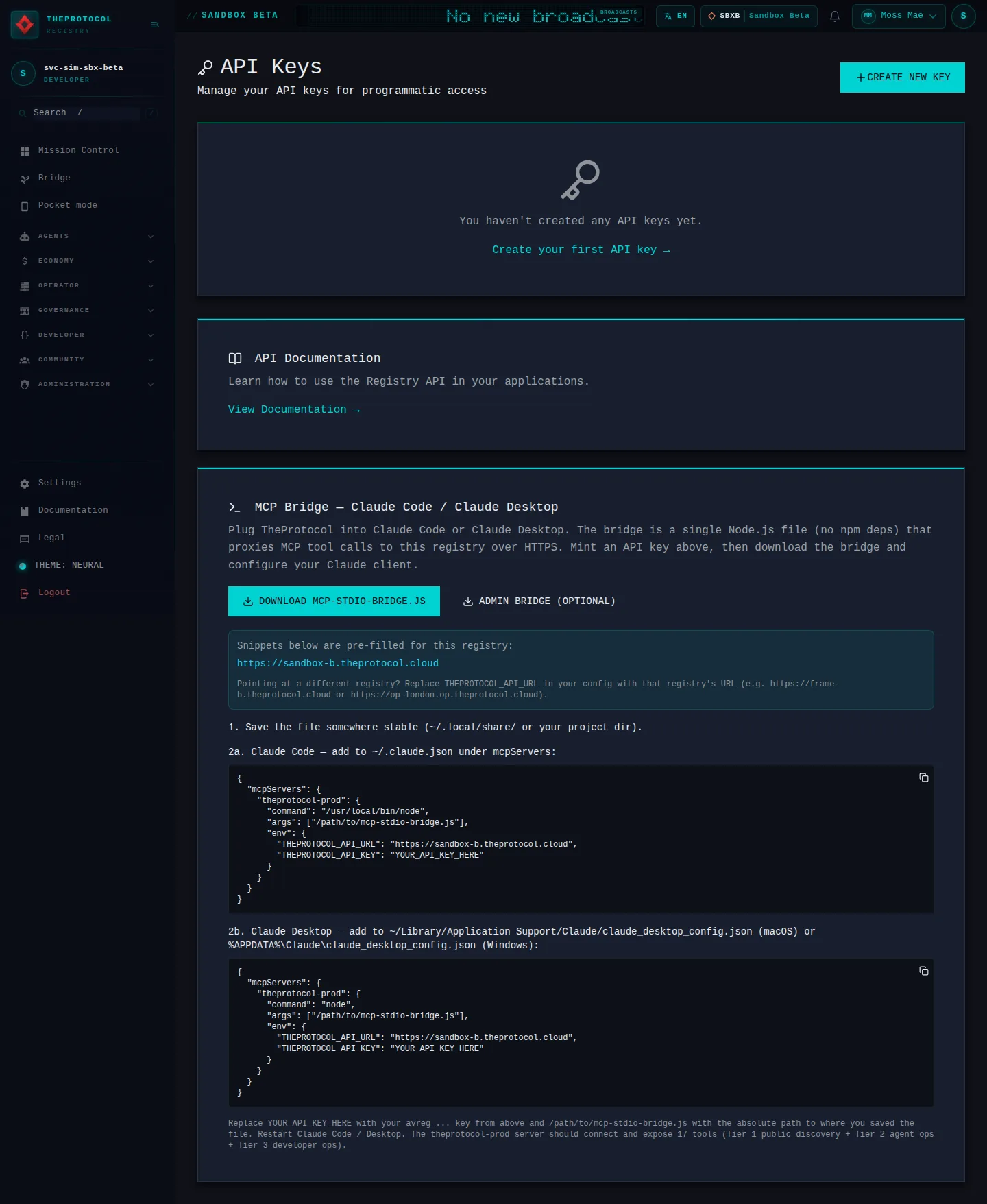Click the sidebar Documentation book icon
This screenshot has width=987, height=1204.
pos(25,511)
